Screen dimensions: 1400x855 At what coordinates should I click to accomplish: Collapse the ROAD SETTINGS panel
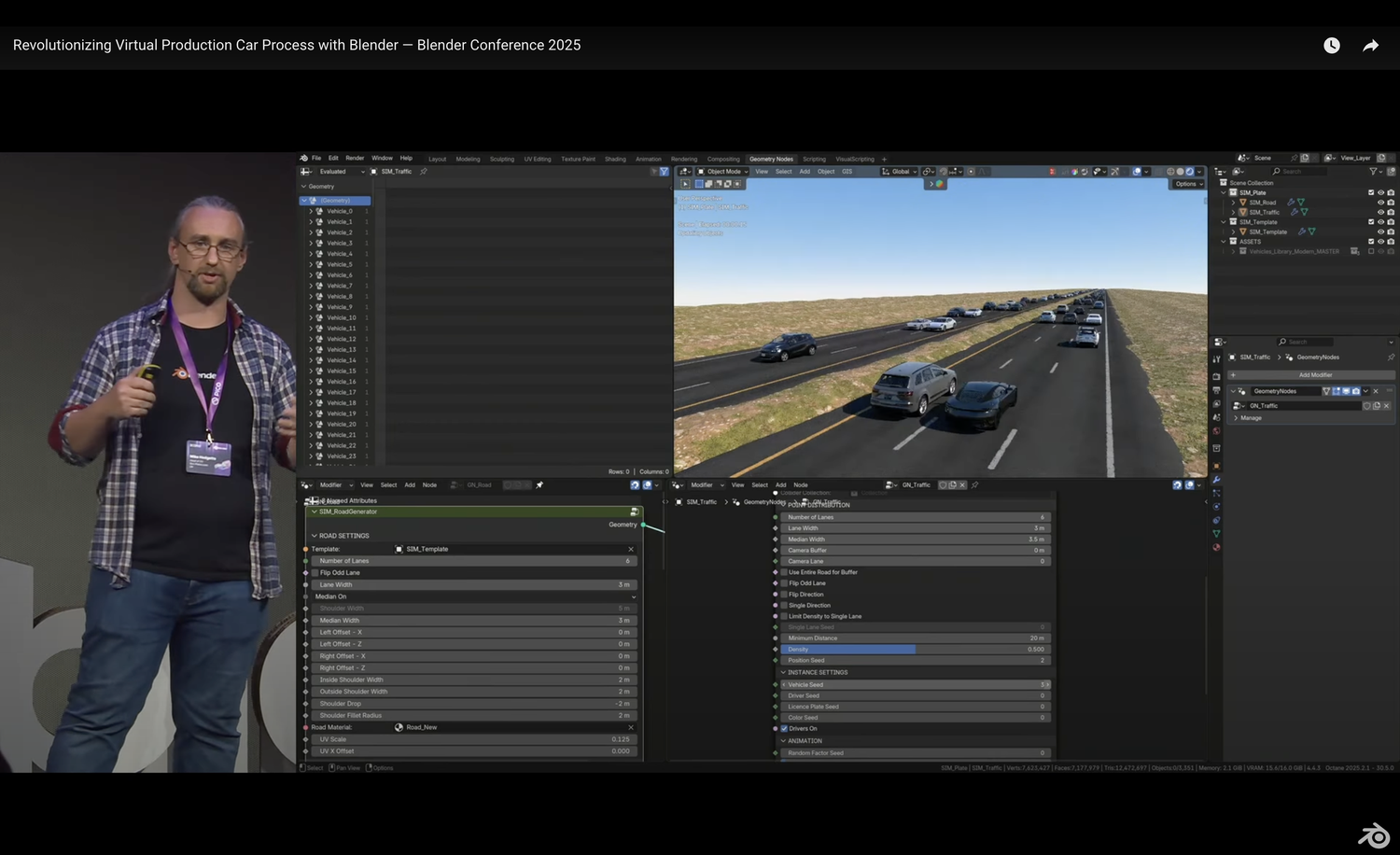[315, 536]
